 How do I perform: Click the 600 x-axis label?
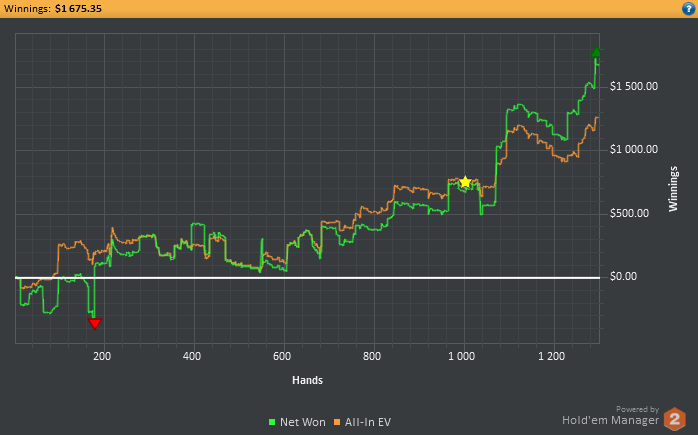[282, 356]
